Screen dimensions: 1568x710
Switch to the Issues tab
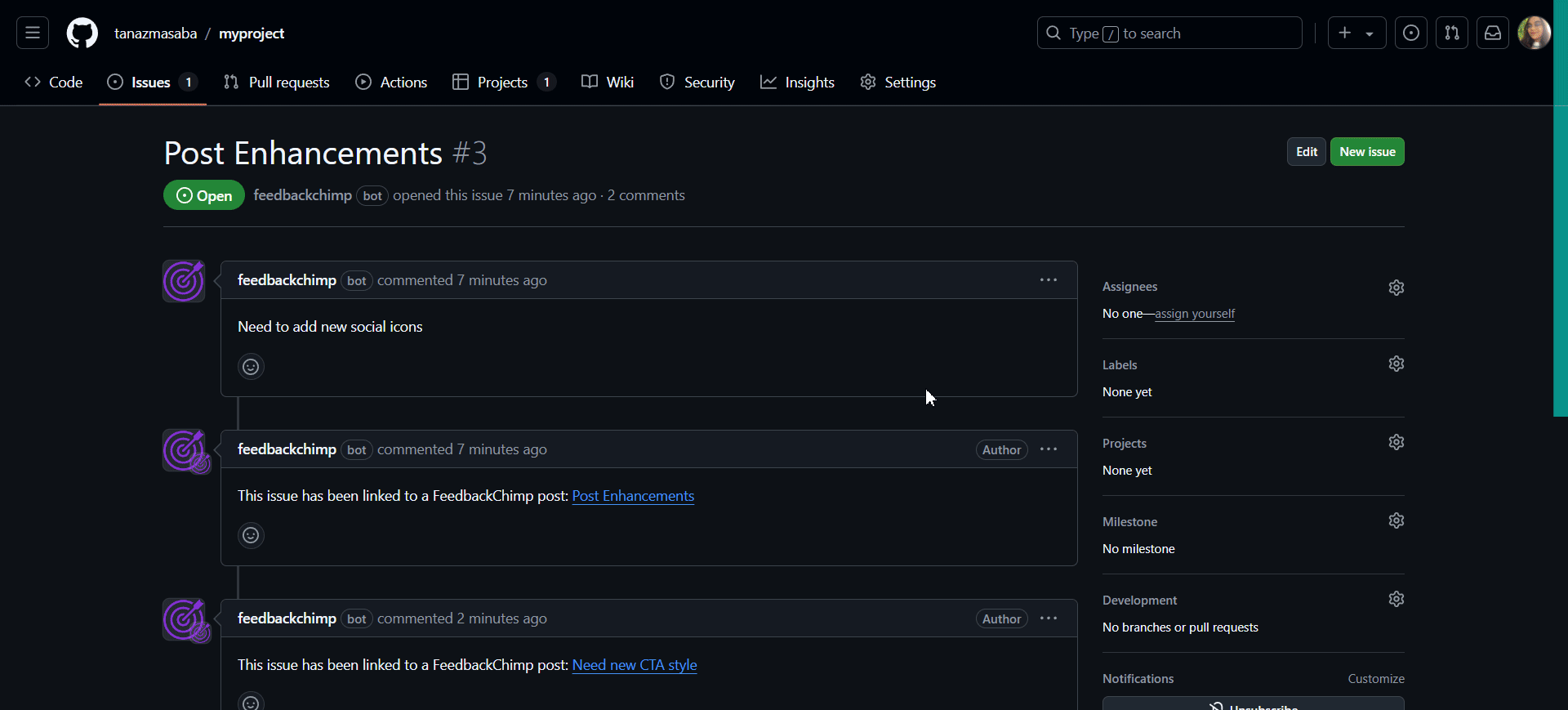click(x=153, y=82)
